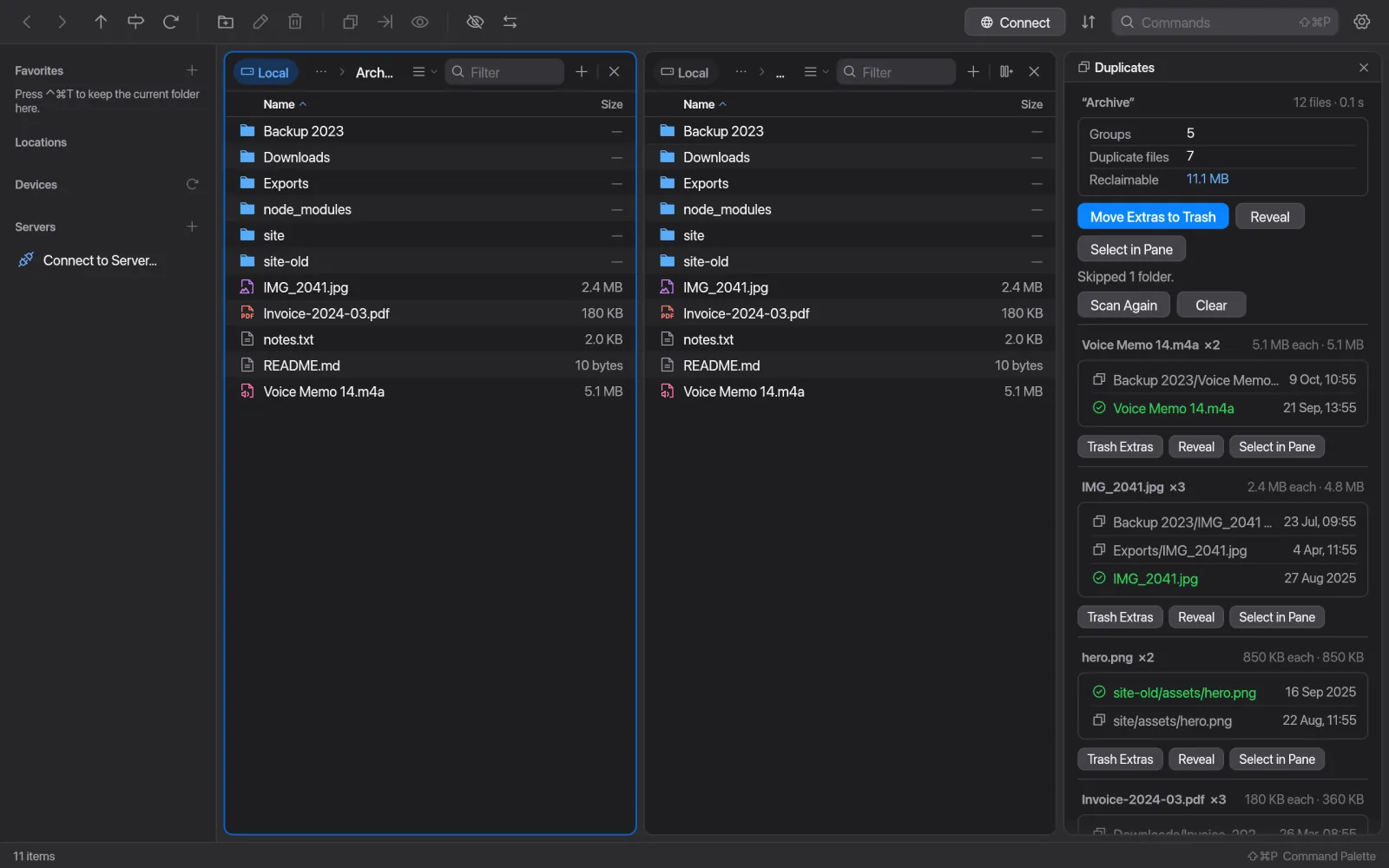This screenshot has height=868, width=1389.
Task: Click left pane path ellipsis breadcrumb
Action: (321, 72)
